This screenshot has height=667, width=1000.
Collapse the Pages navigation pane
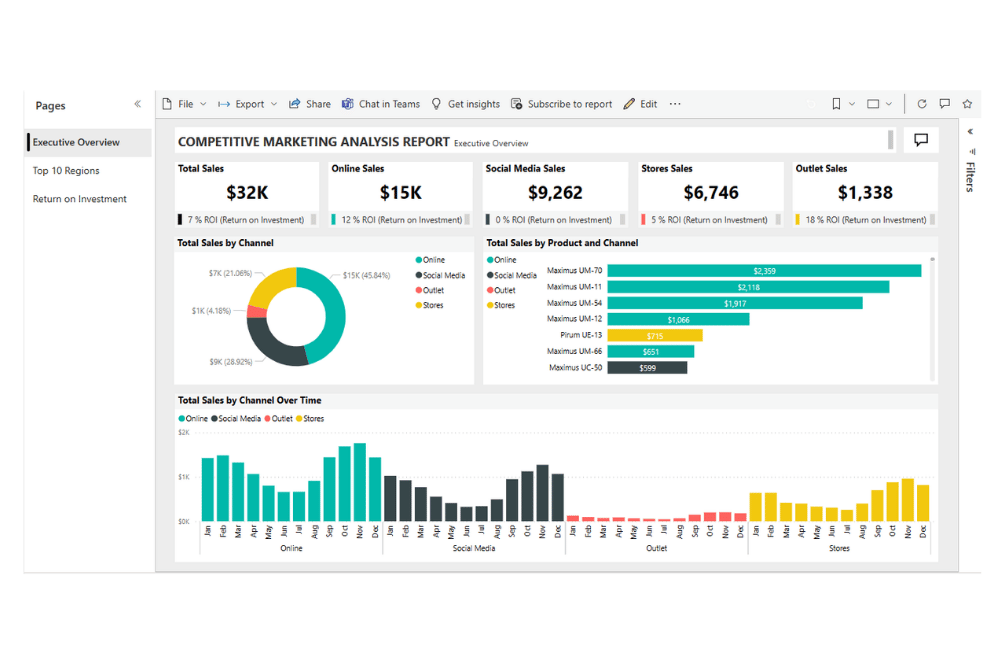point(138,105)
